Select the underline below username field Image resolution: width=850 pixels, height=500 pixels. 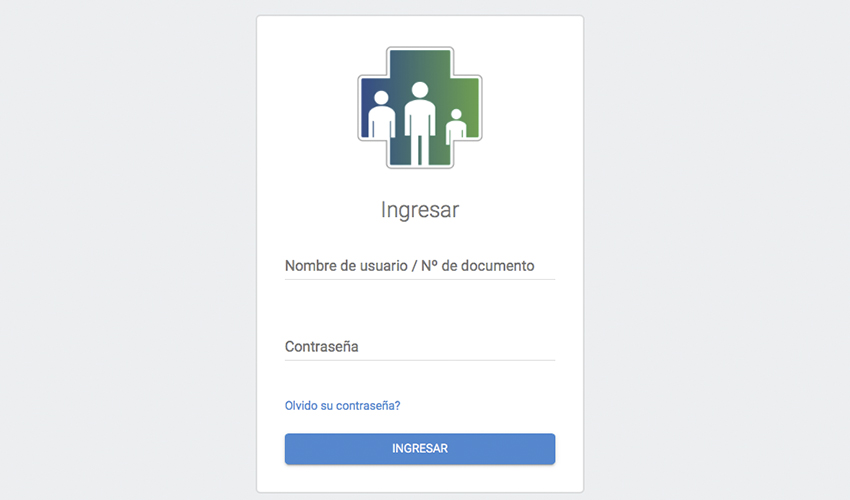click(420, 280)
